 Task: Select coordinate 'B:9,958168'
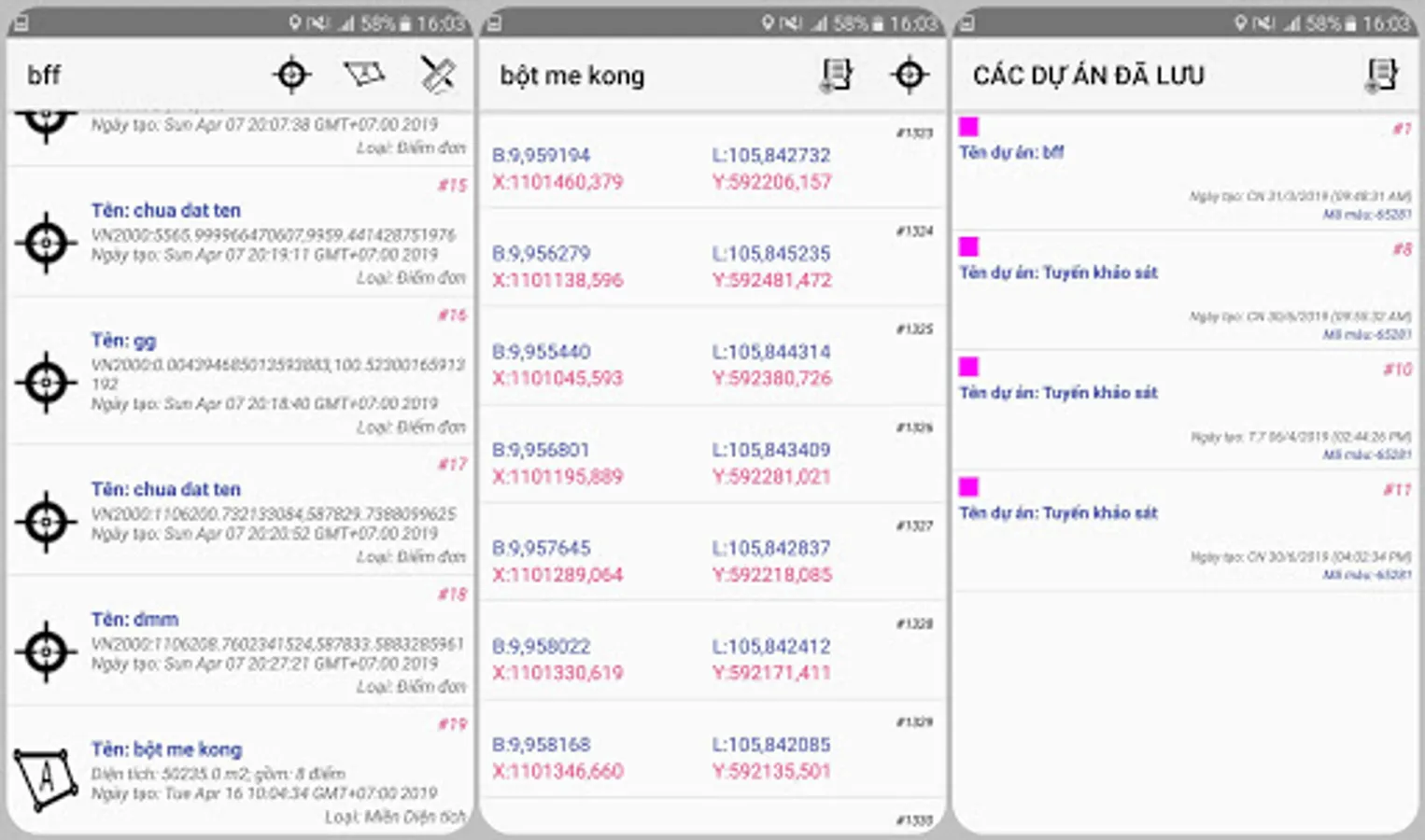541,745
